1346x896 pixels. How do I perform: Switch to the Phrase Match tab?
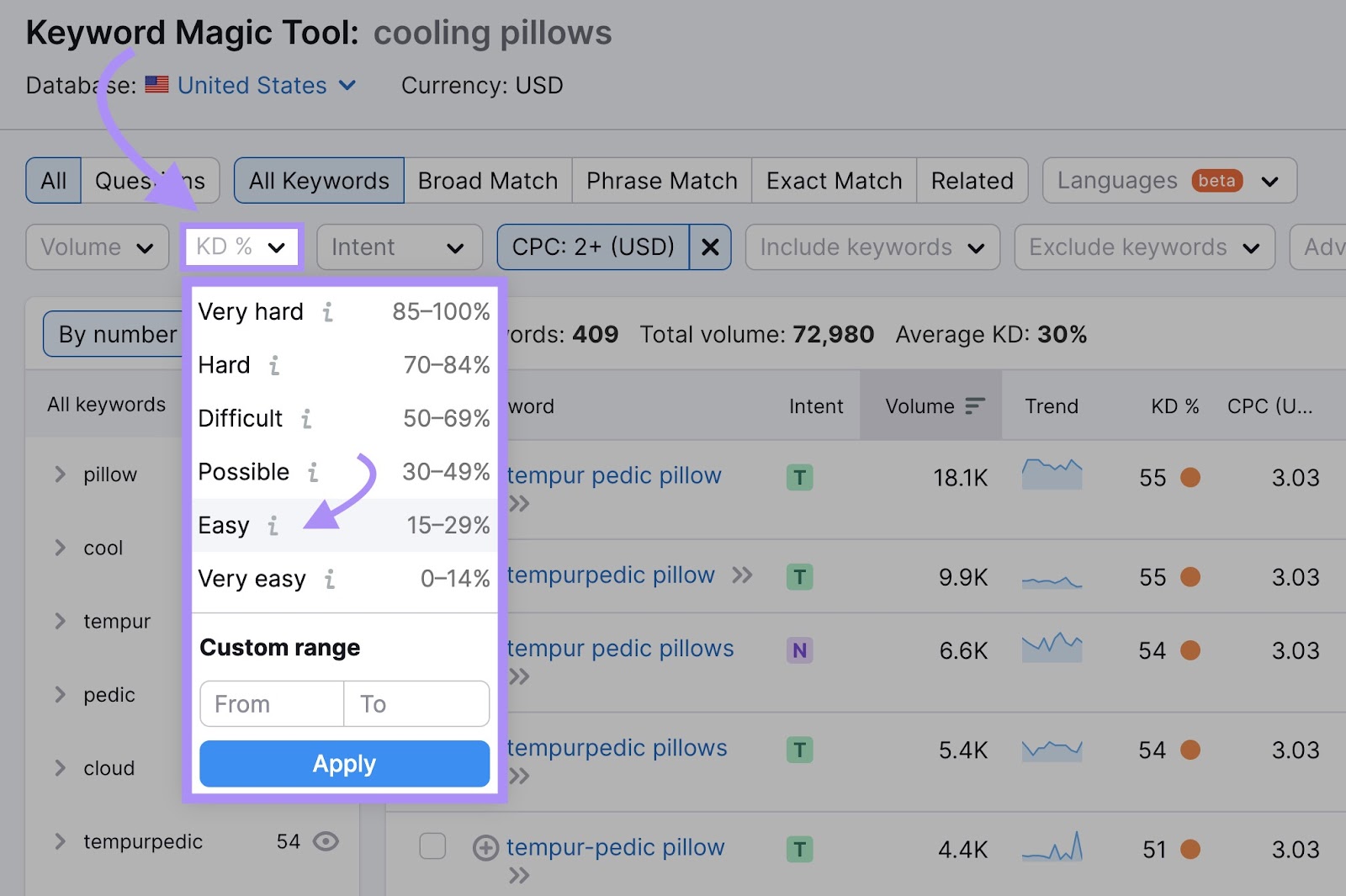click(661, 181)
